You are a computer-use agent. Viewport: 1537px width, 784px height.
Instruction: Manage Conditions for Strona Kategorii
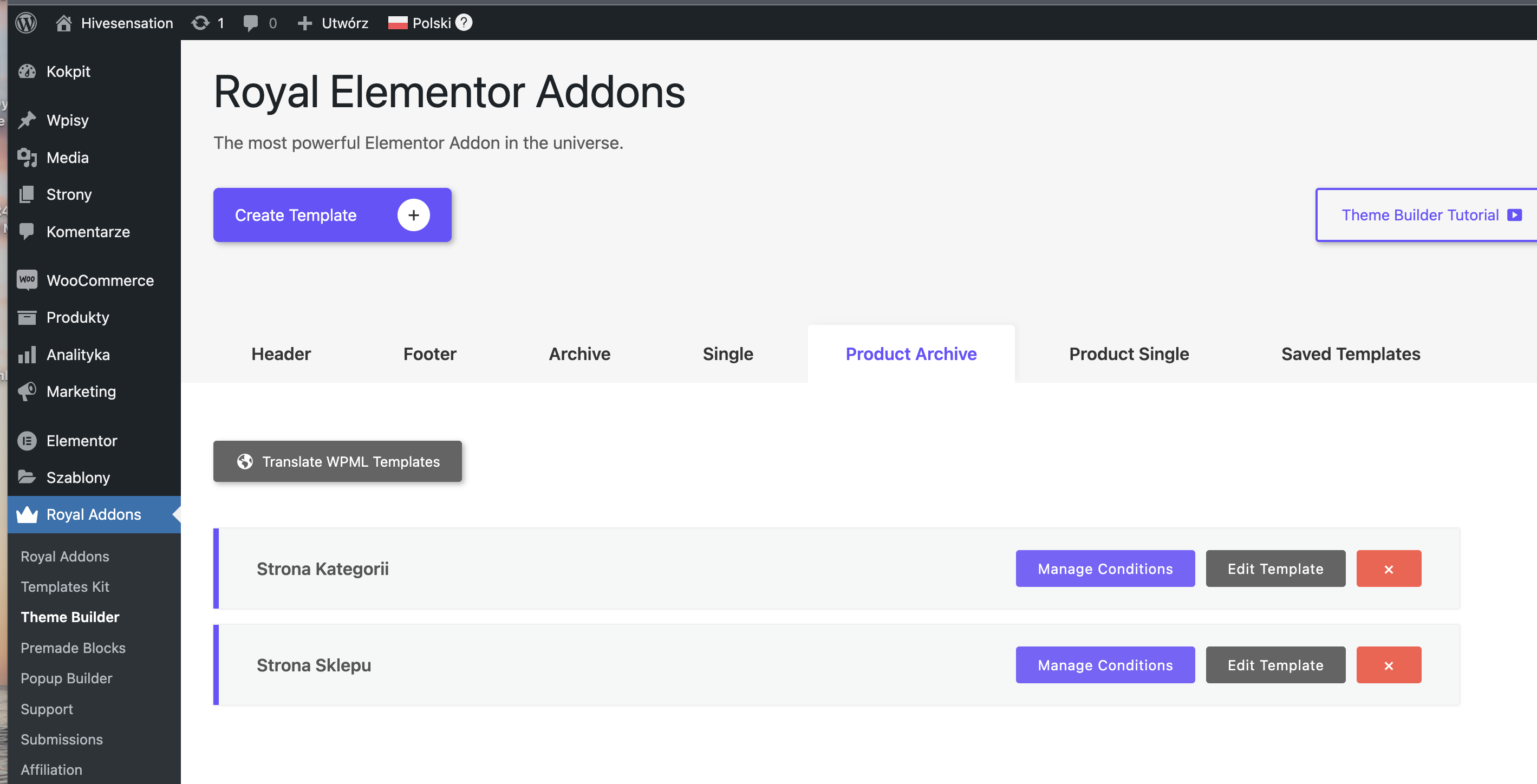click(x=1105, y=569)
